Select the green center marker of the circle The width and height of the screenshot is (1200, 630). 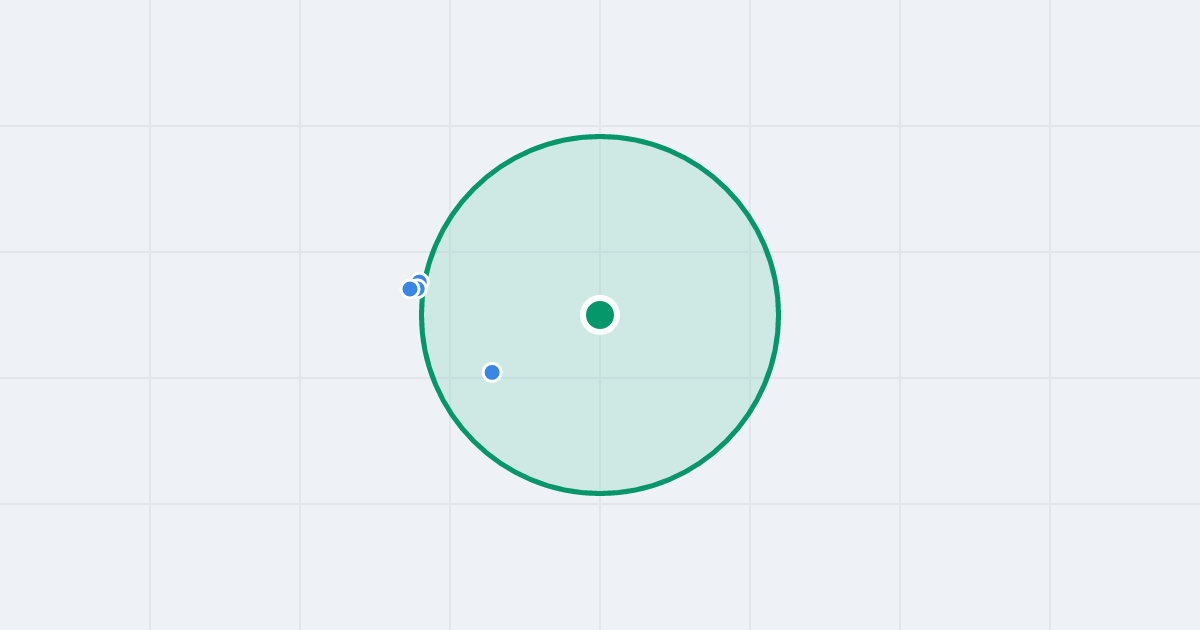(x=600, y=315)
